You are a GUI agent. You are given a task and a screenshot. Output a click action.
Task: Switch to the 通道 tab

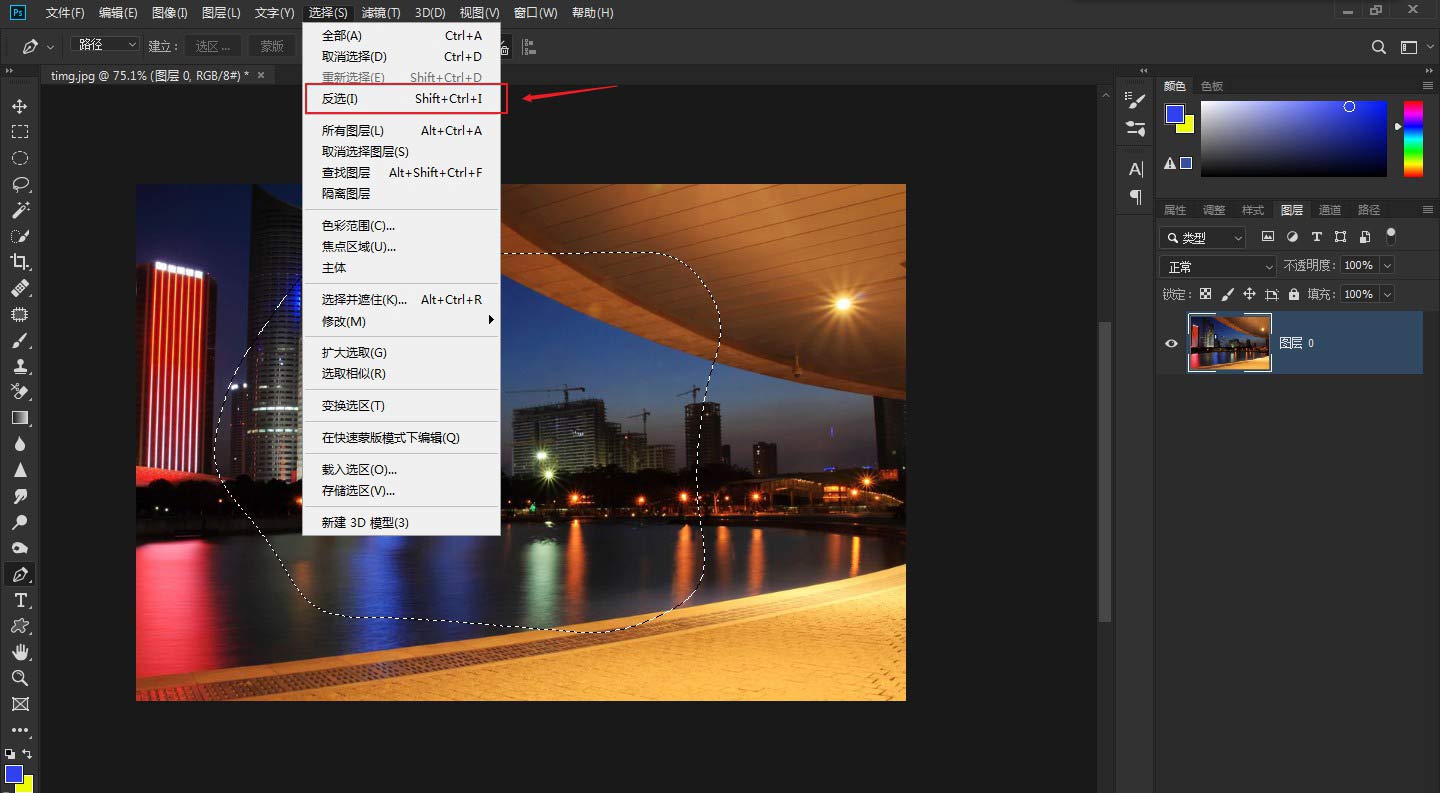tap(1330, 210)
